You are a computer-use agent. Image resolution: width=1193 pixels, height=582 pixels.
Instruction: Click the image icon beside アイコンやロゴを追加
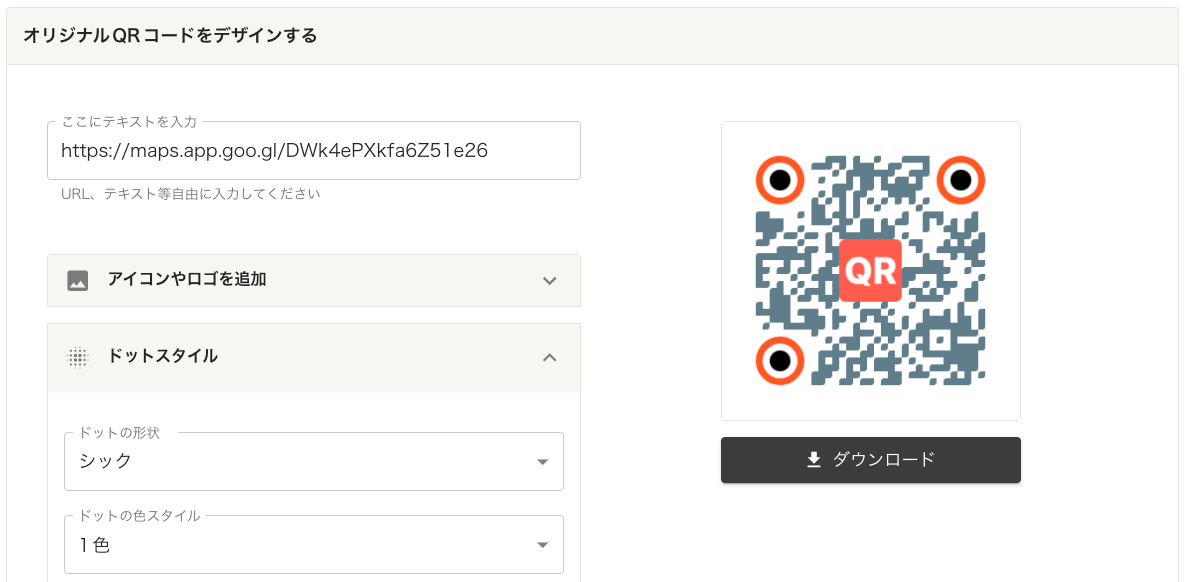click(78, 281)
